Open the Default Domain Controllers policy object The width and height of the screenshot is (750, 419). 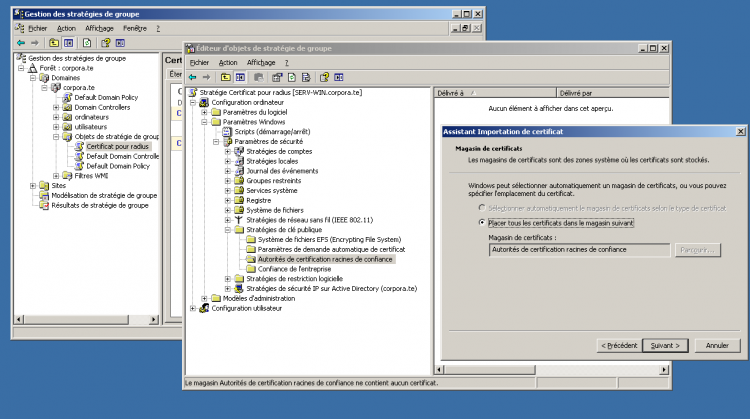pyautogui.click(x=122, y=156)
